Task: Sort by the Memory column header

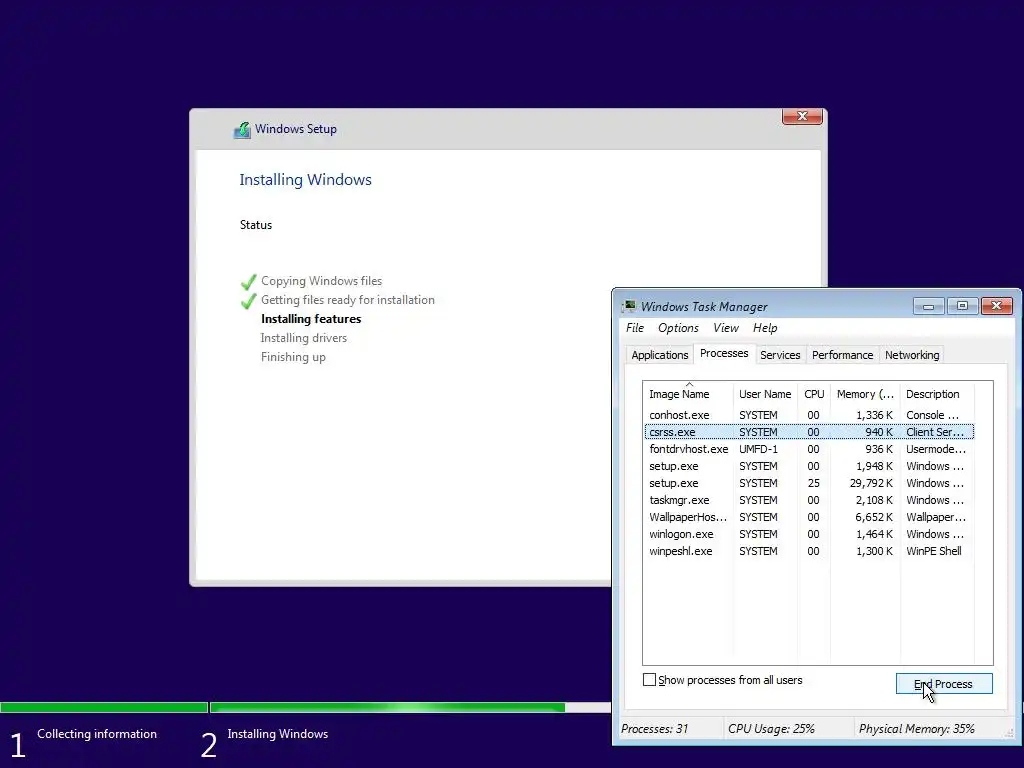Action: (x=865, y=394)
